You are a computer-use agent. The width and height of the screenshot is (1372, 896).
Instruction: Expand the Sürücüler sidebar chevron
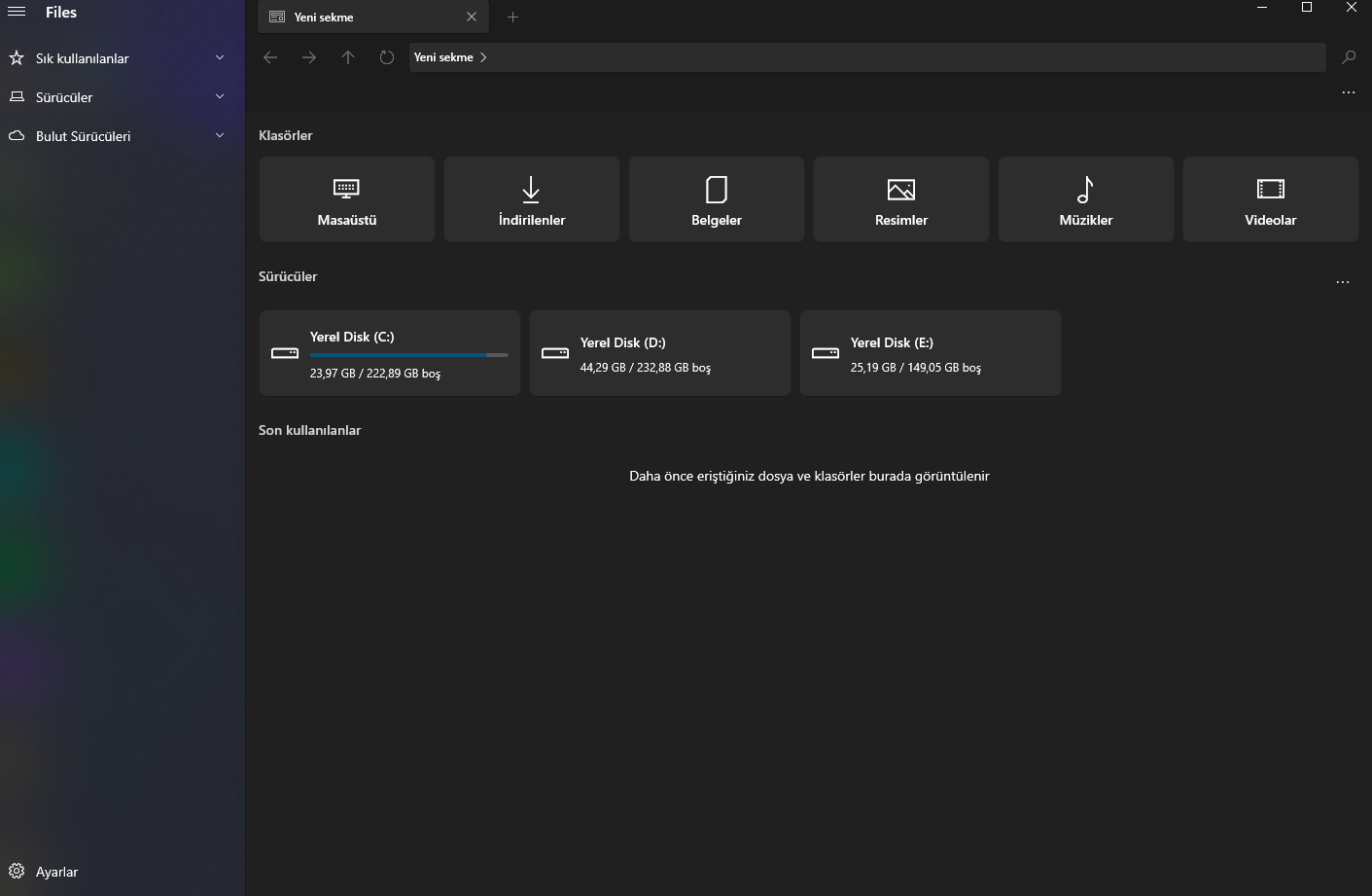point(220,97)
